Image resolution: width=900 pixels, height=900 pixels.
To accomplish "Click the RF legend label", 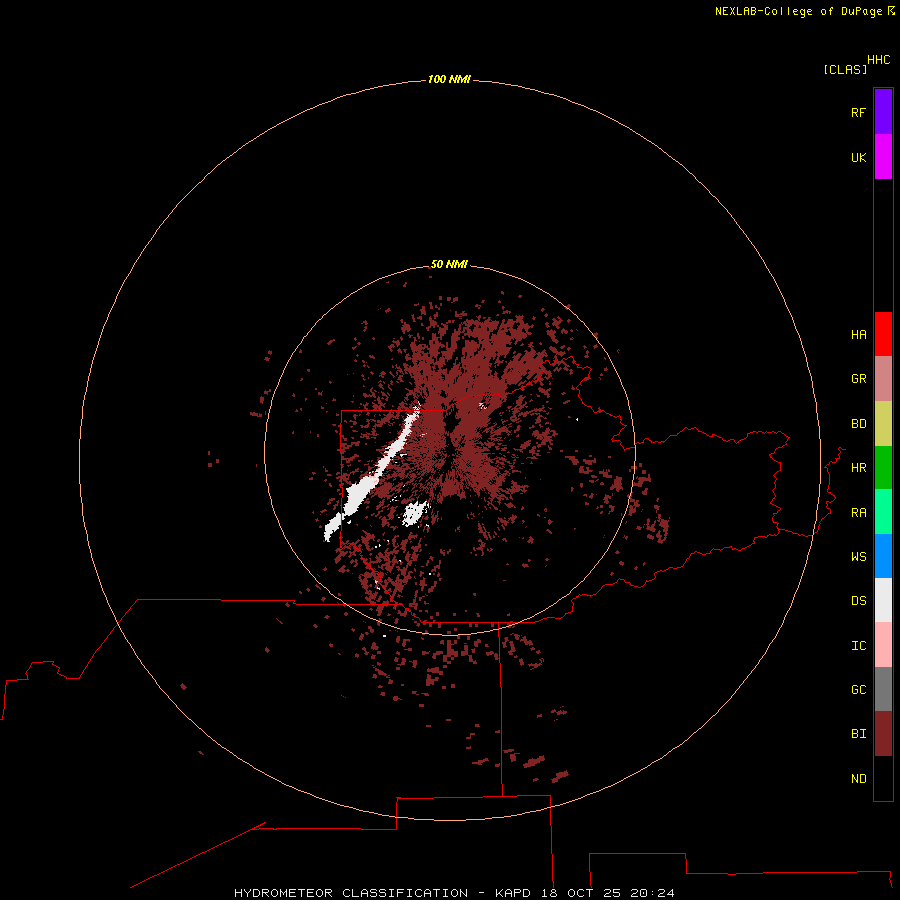I will 858,112.
